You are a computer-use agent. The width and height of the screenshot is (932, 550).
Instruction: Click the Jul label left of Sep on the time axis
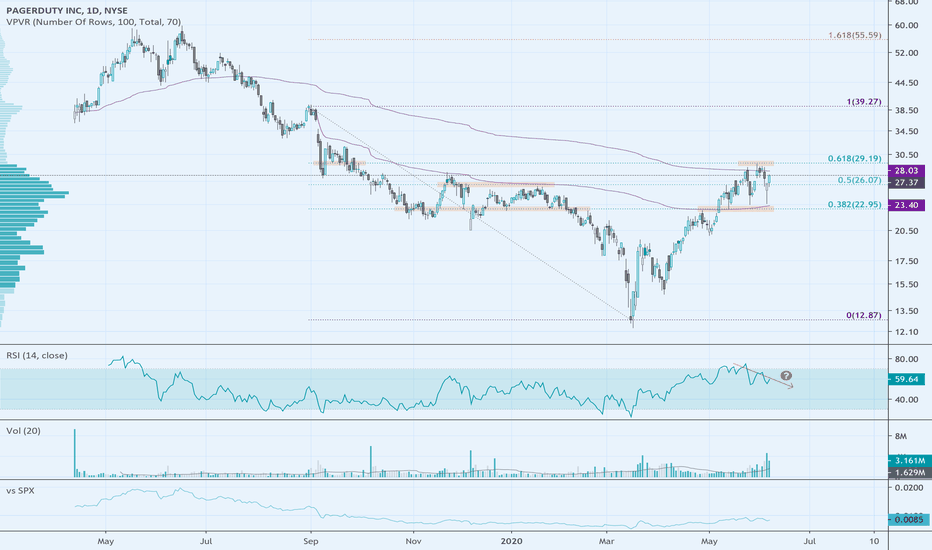point(206,541)
